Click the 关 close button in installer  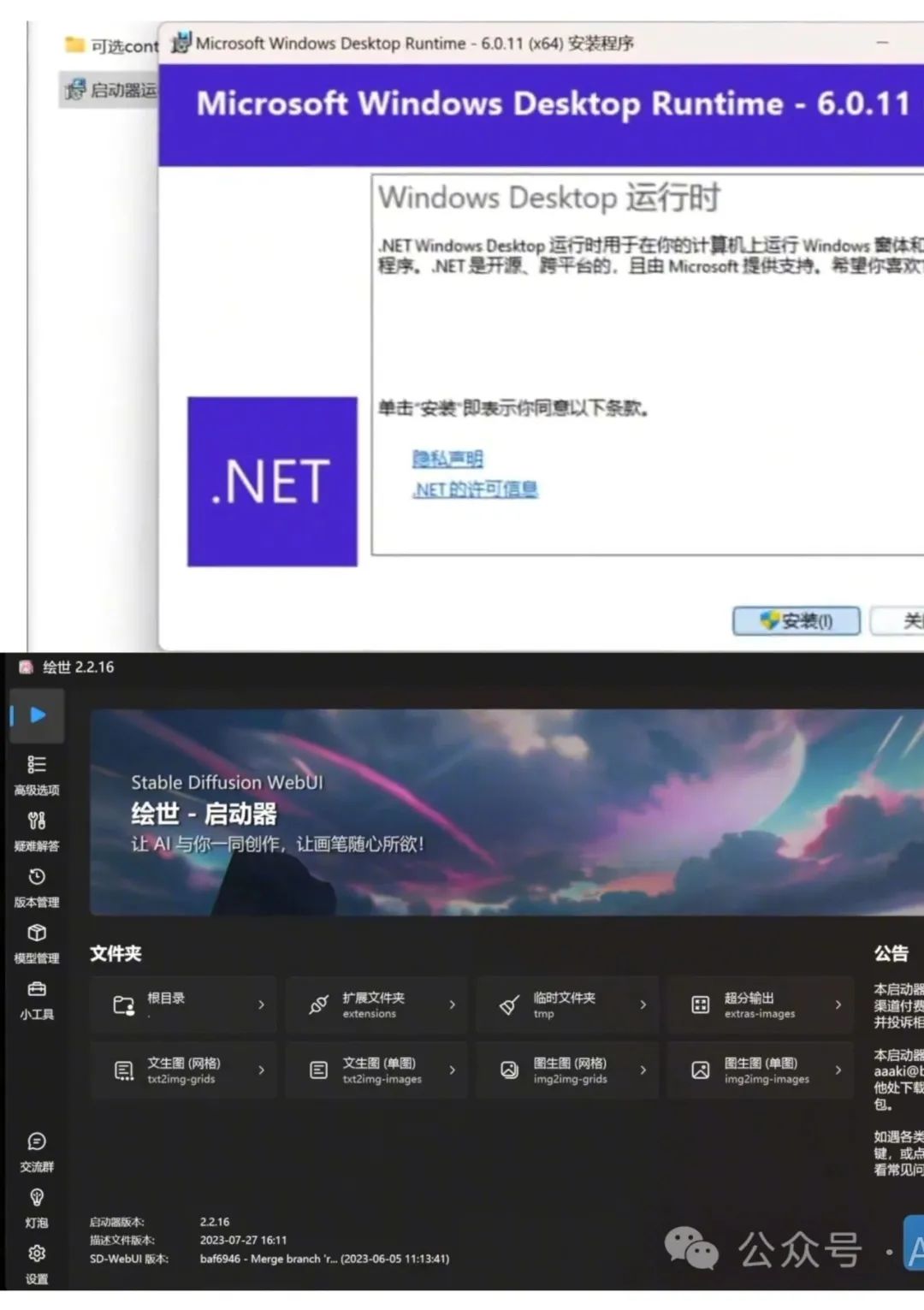tap(897, 621)
